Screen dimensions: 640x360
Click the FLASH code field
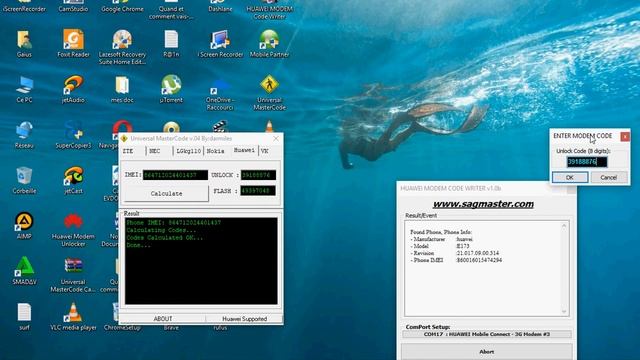258,191
